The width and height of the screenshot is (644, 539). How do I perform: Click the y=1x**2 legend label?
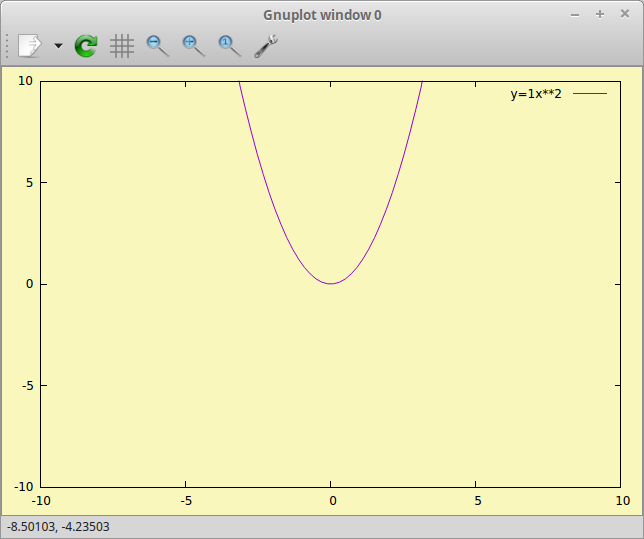(x=536, y=94)
